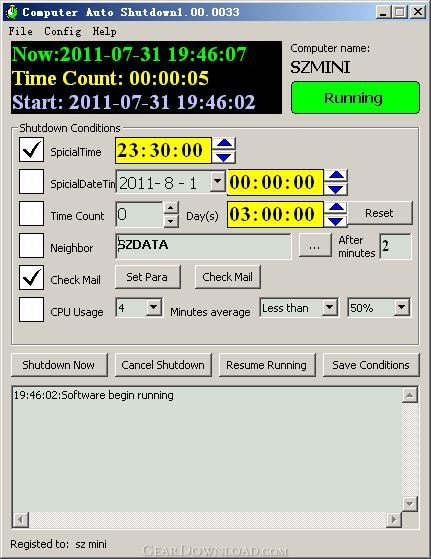The height and width of the screenshot is (559, 431).
Task: Enable the Neighbor checkbox
Action: [x=31, y=246]
